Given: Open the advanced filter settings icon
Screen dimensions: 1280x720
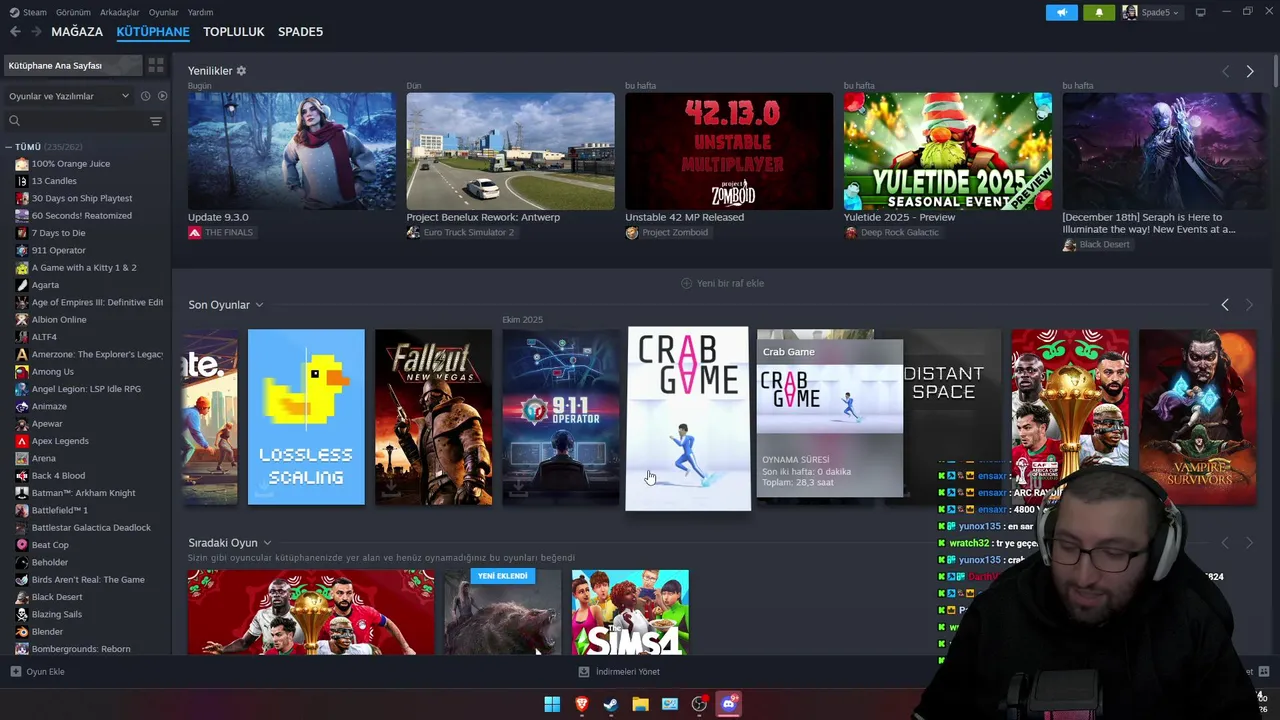Looking at the screenshot, I should coord(155,121).
